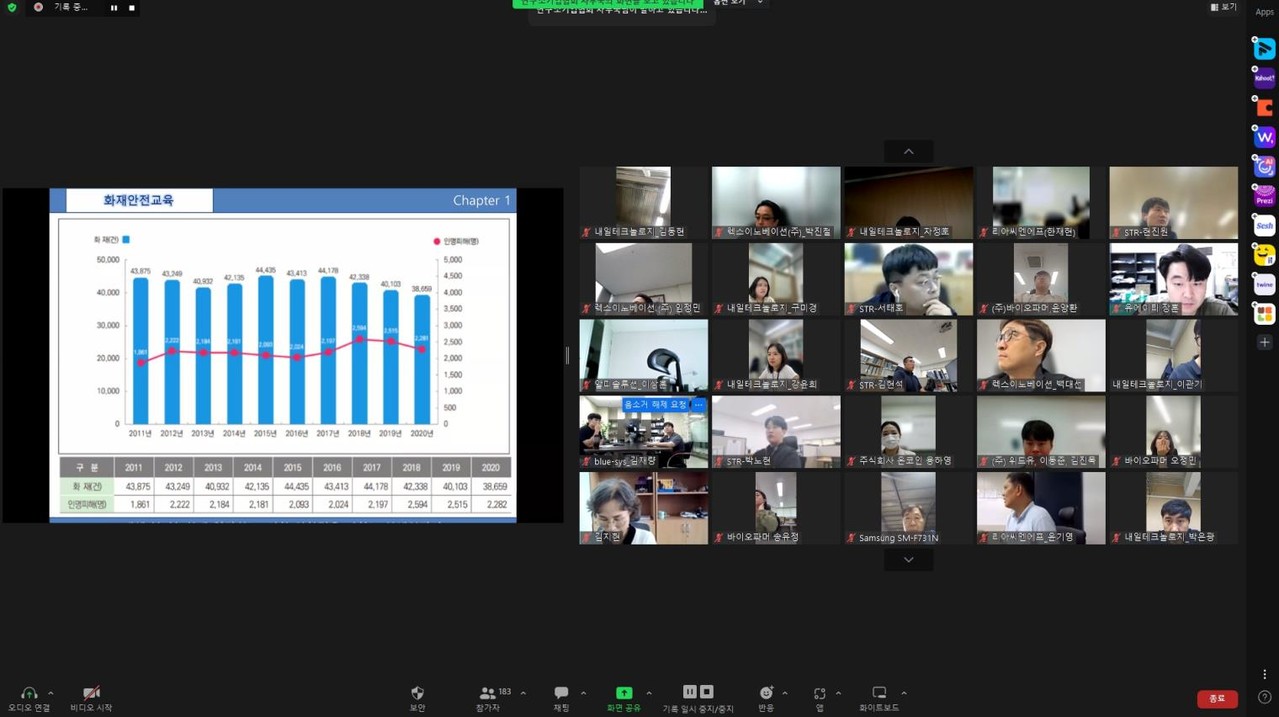
Task: Expand the chat options arrow
Action: (x=584, y=694)
